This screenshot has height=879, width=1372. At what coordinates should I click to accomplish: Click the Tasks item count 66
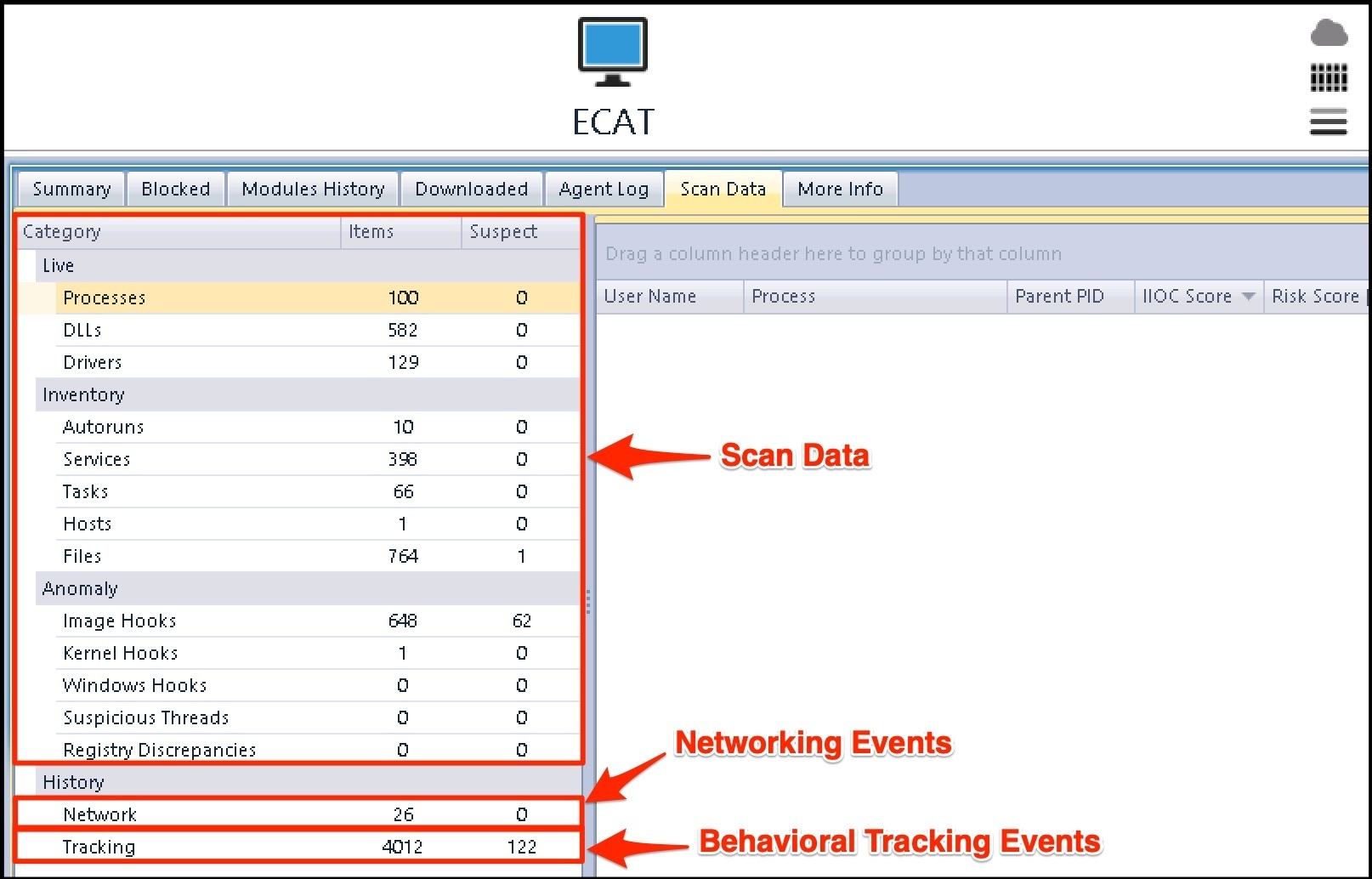[x=403, y=491]
